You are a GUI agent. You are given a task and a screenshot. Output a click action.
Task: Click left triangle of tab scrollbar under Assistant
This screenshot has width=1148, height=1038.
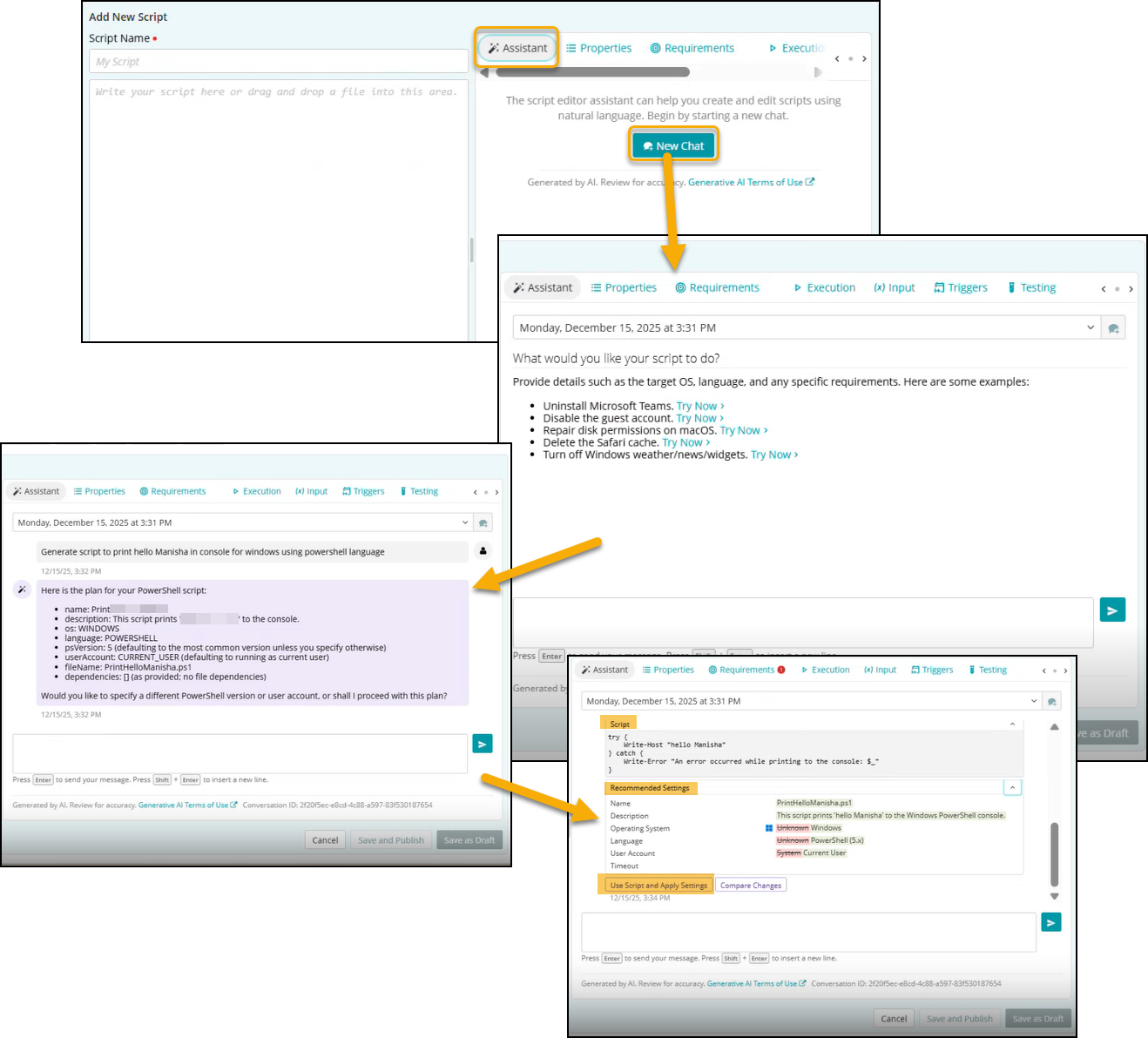(x=484, y=72)
